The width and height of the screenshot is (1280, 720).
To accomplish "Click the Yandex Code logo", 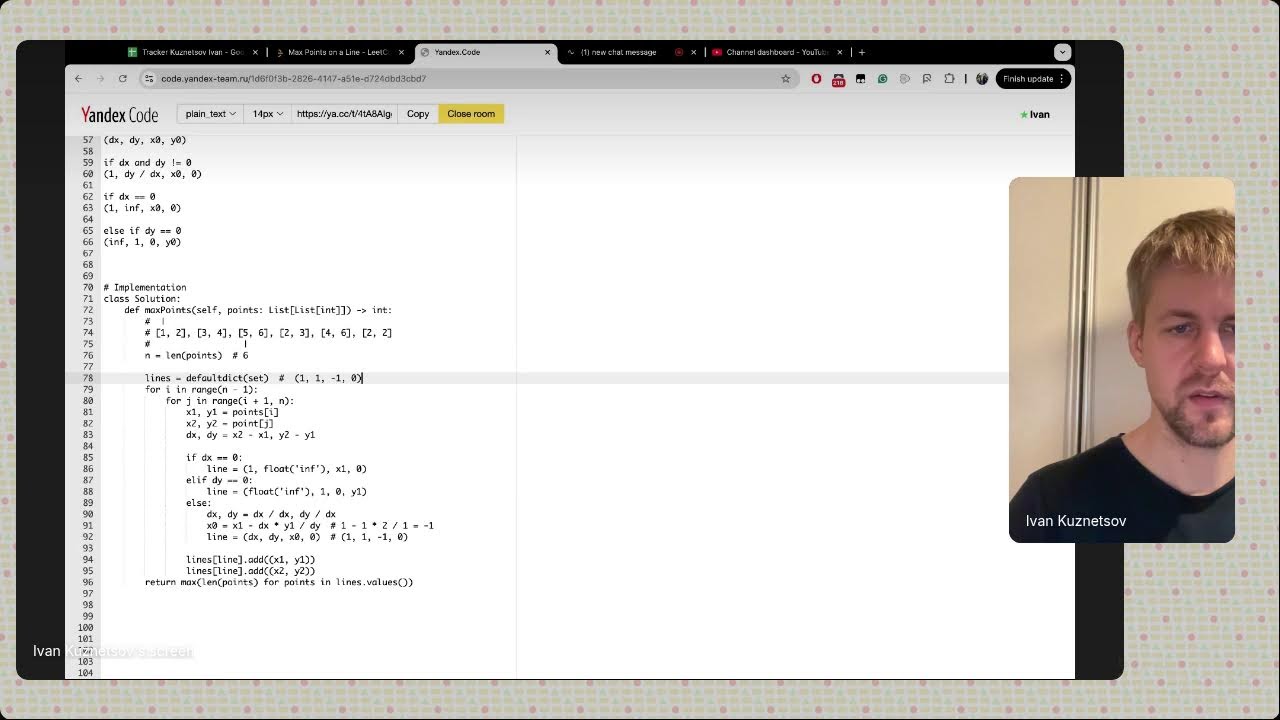I will [119, 114].
